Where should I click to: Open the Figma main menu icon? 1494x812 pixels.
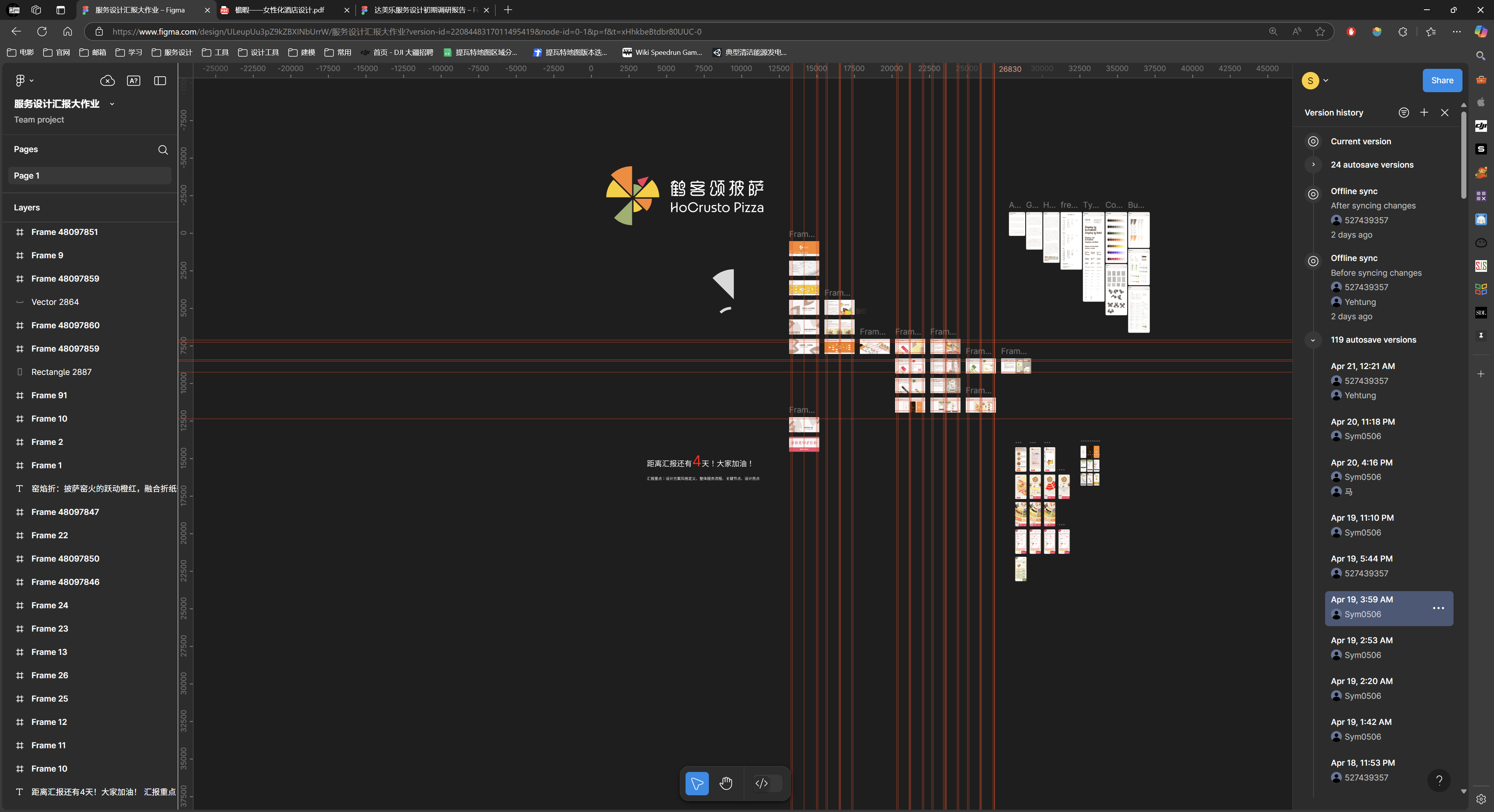tap(20, 80)
